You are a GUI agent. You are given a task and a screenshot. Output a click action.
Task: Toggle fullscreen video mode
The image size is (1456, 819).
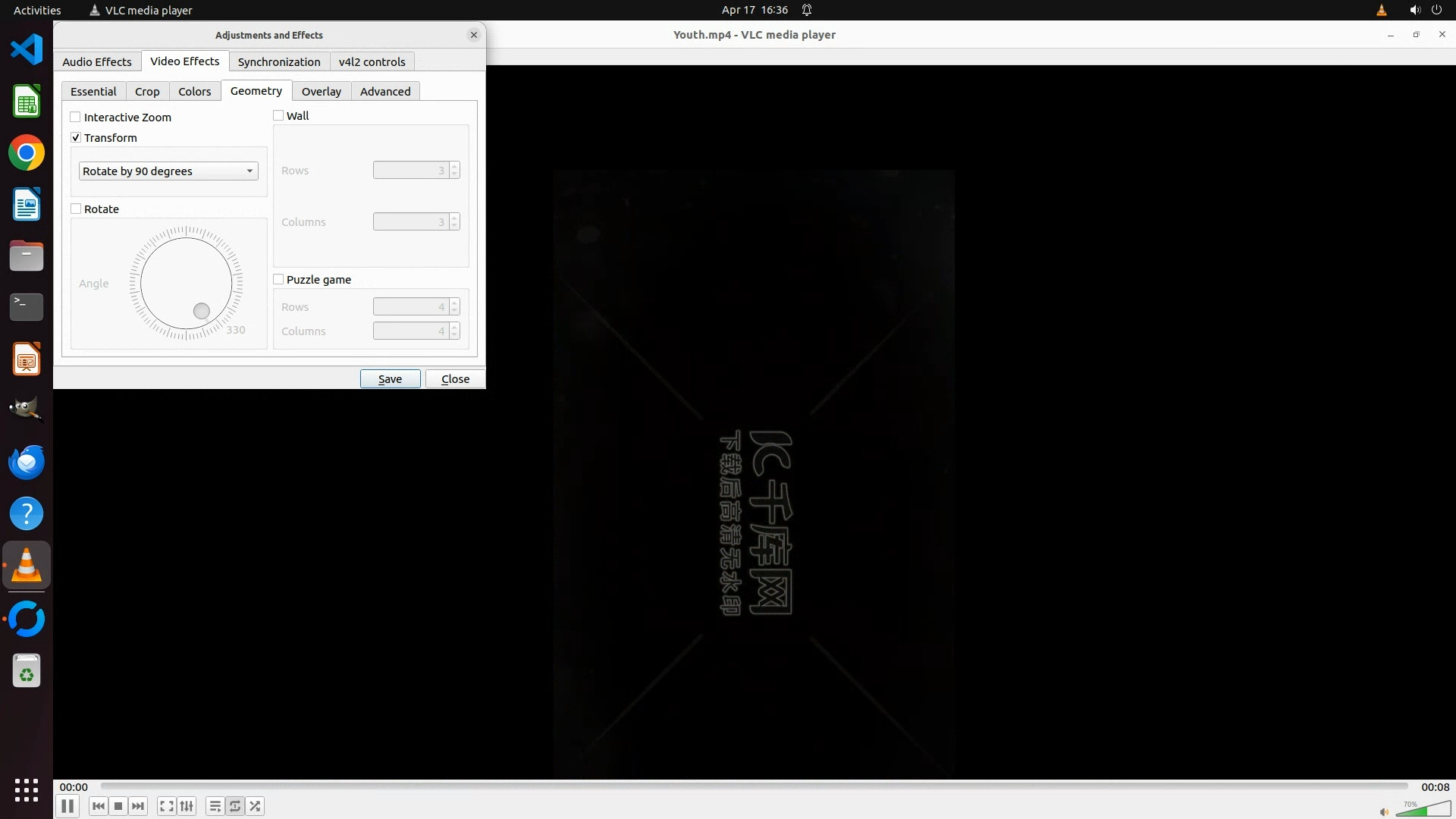pos(167,806)
